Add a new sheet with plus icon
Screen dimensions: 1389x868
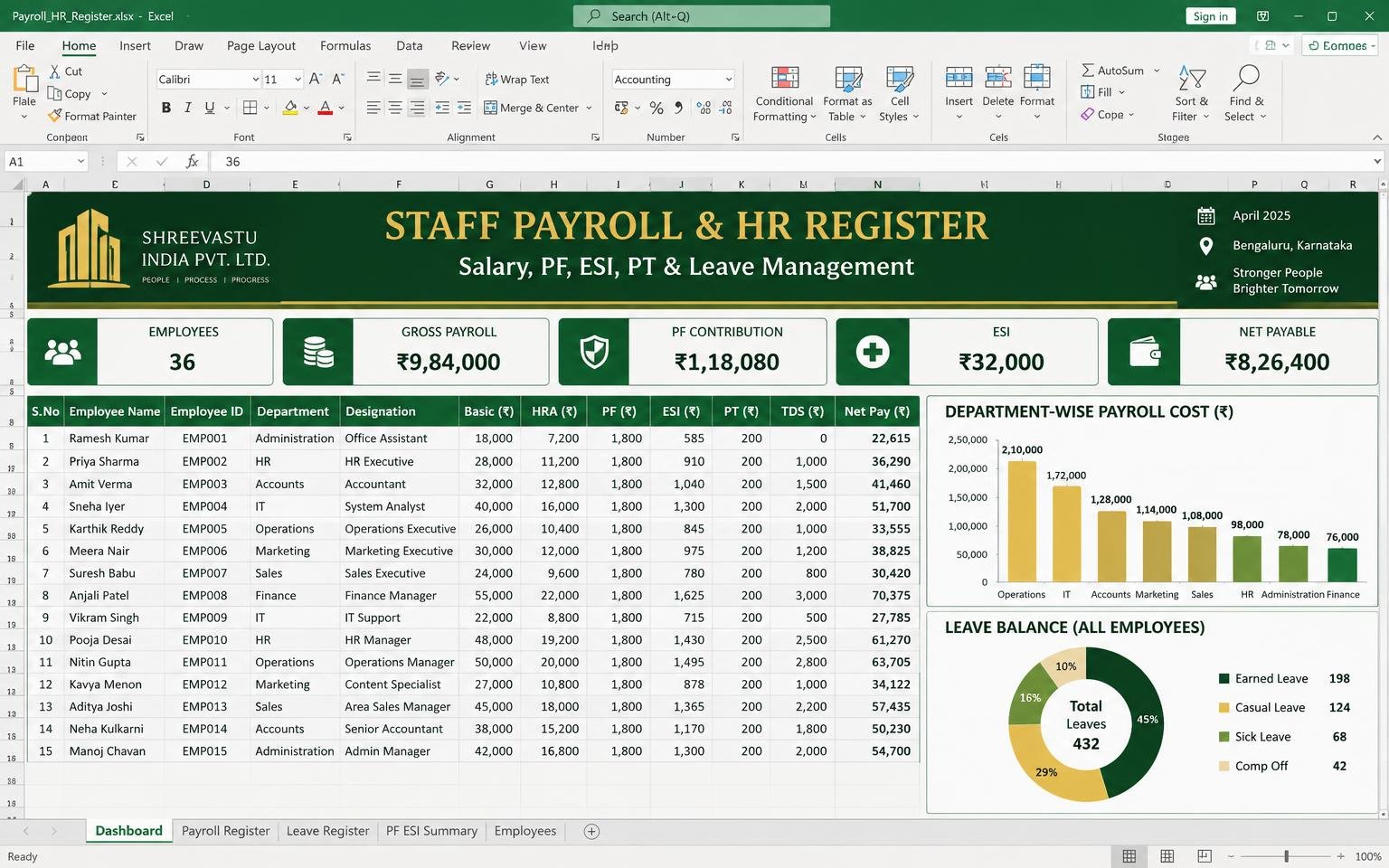(x=591, y=831)
